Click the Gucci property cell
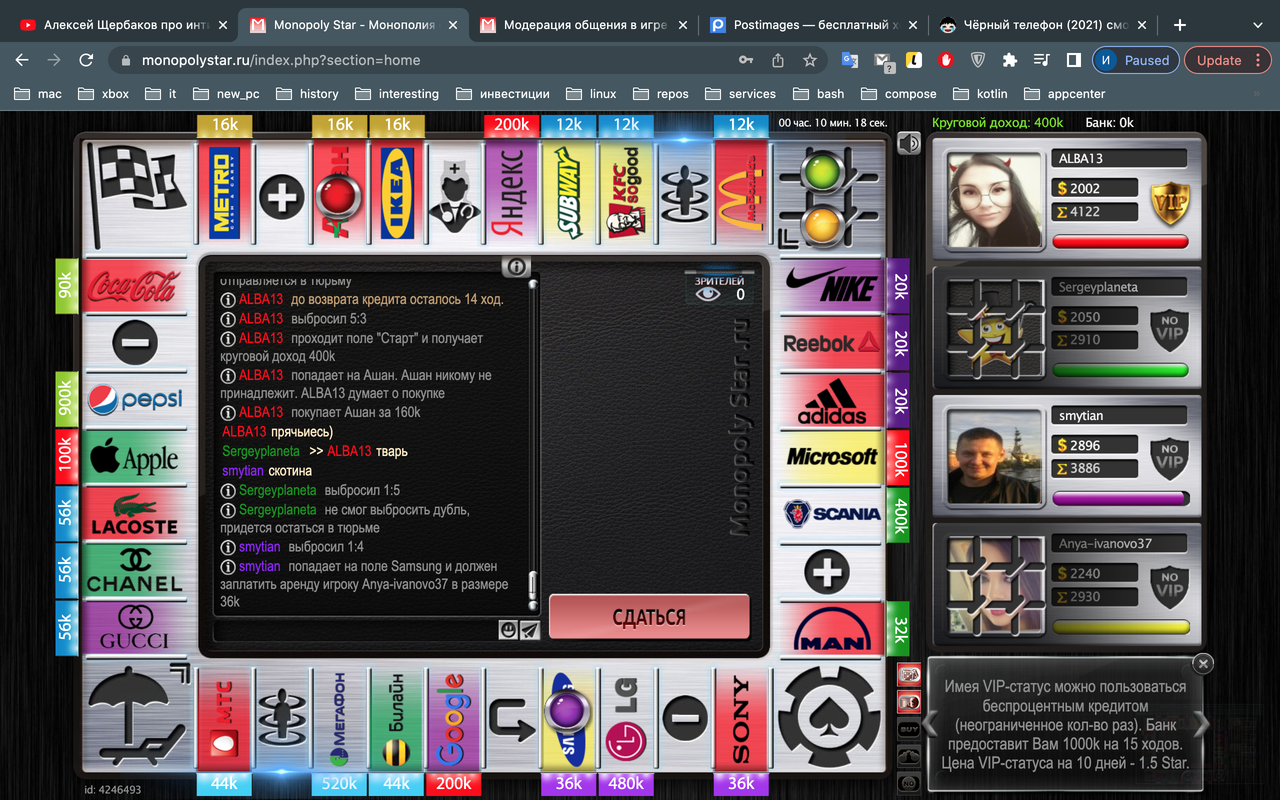Image resolution: width=1280 pixels, height=800 pixels. pos(133,629)
